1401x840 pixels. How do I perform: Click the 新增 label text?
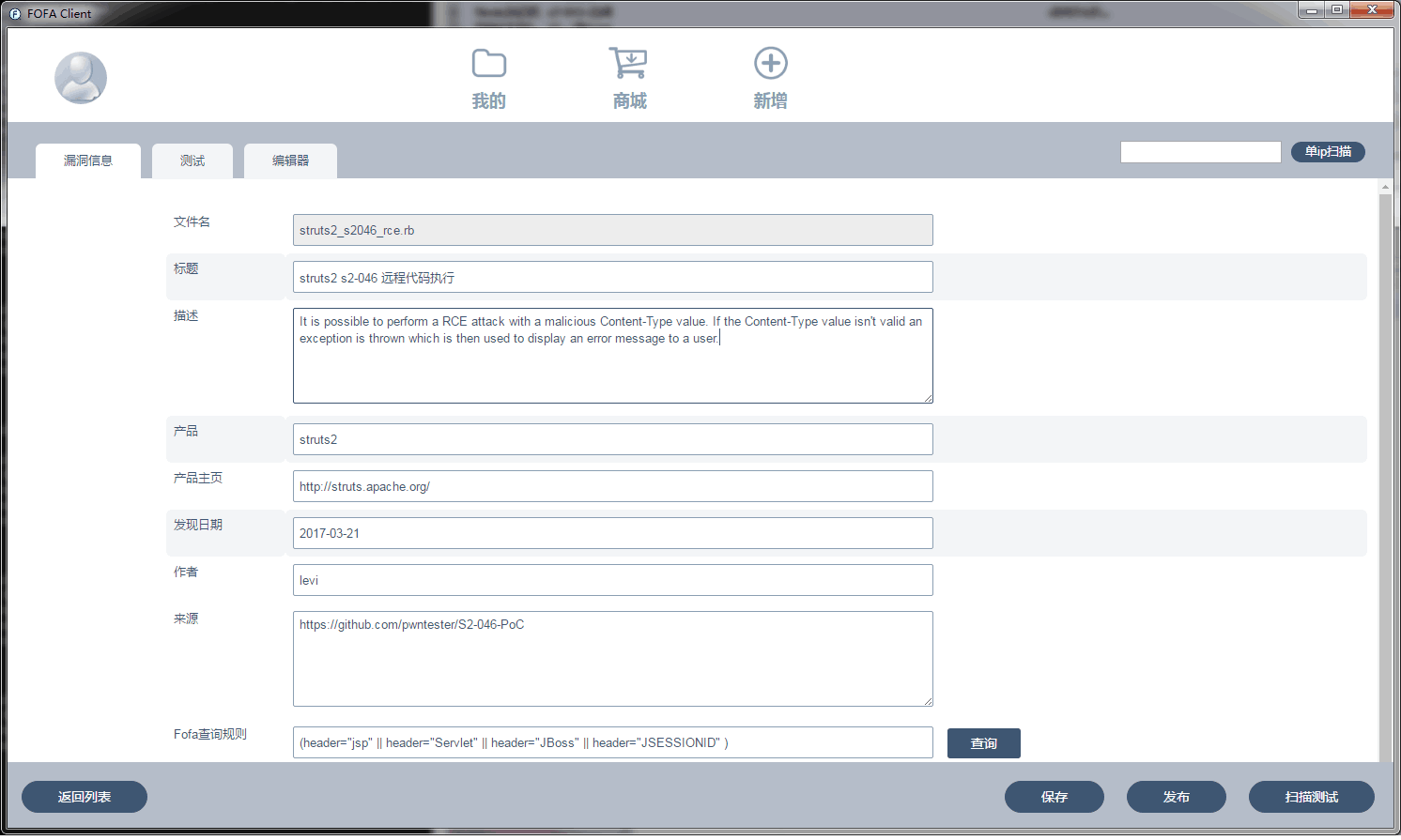pyautogui.click(x=770, y=100)
